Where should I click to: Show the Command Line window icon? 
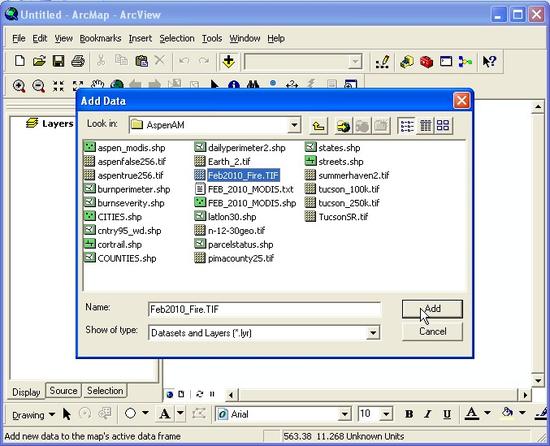[x=446, y=62]
